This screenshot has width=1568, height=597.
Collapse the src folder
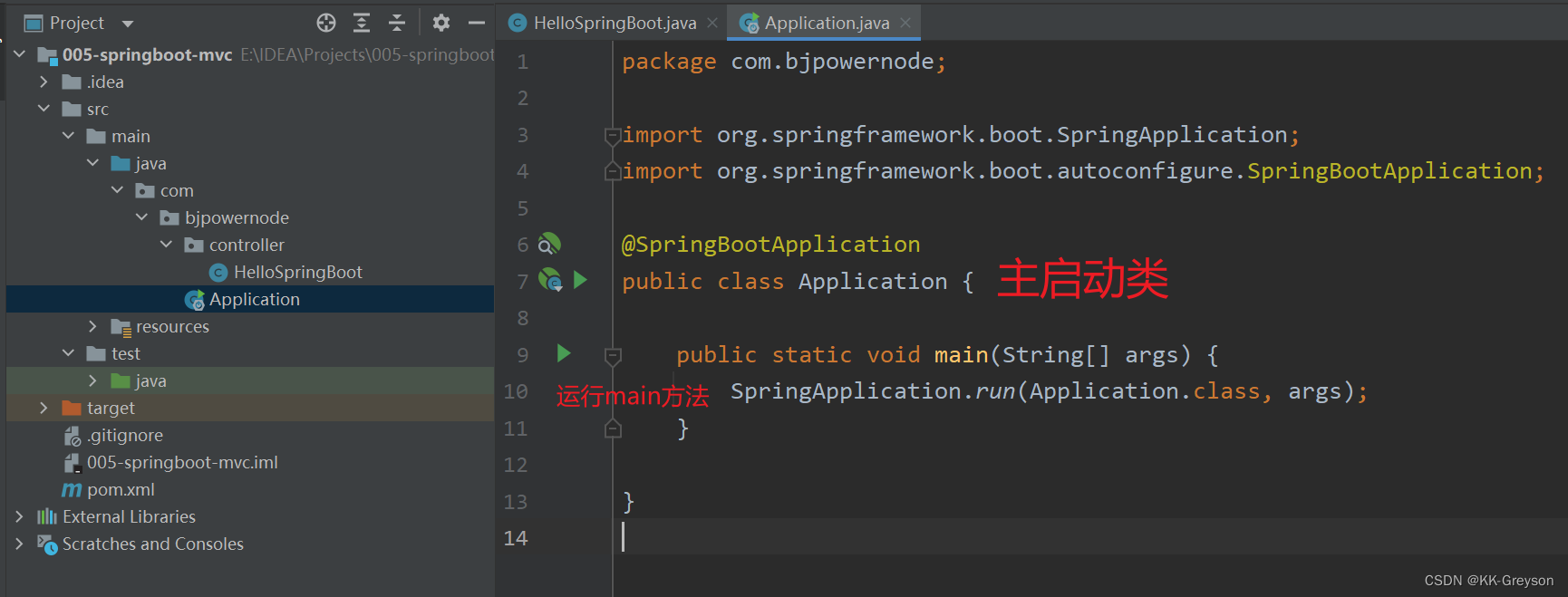pyautogui.click(x=44, y=109)
